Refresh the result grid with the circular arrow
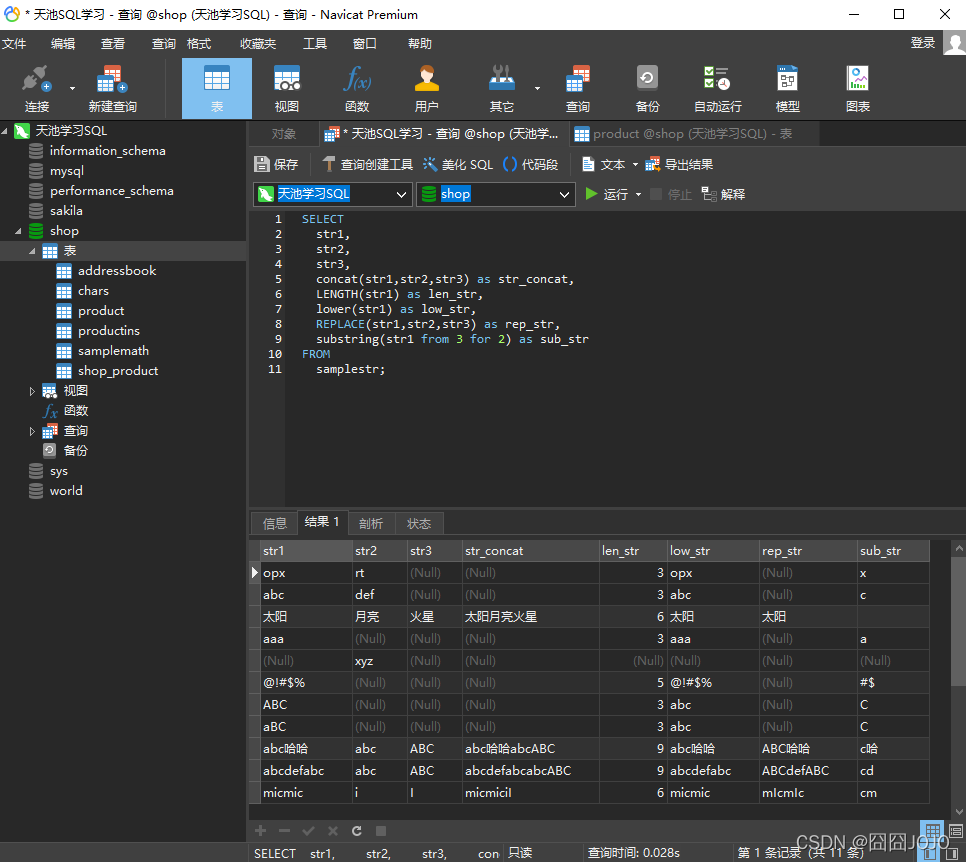 [x=357, y=831]
